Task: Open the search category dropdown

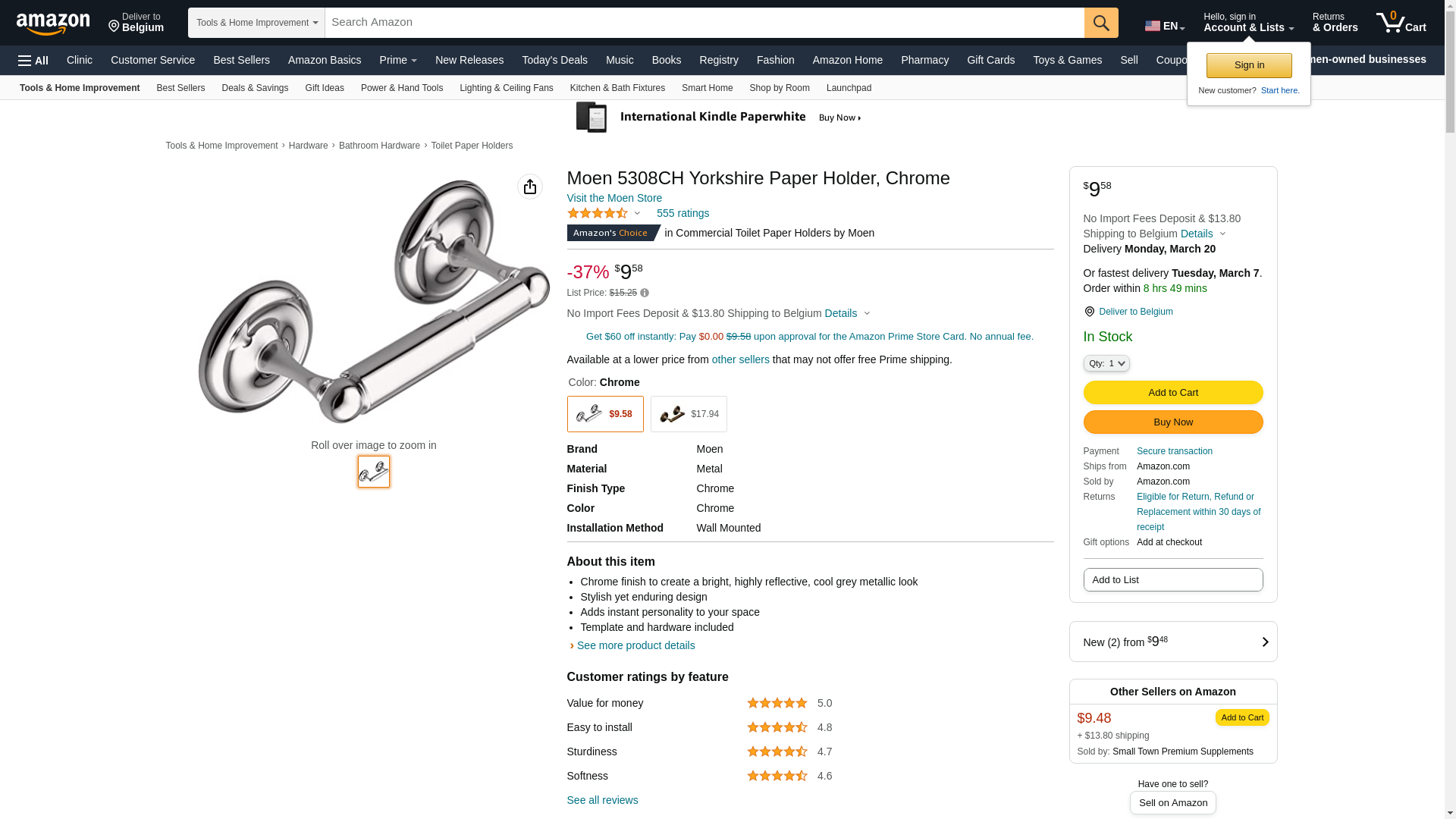Action: coord(256,23)
